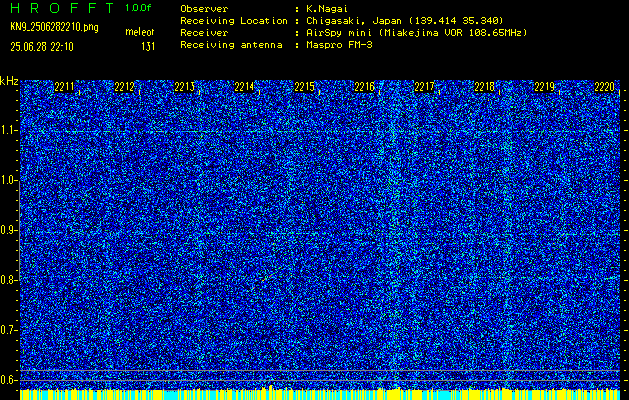
Task: Click the 2218 time marker
Action: [x=485, y=87]
